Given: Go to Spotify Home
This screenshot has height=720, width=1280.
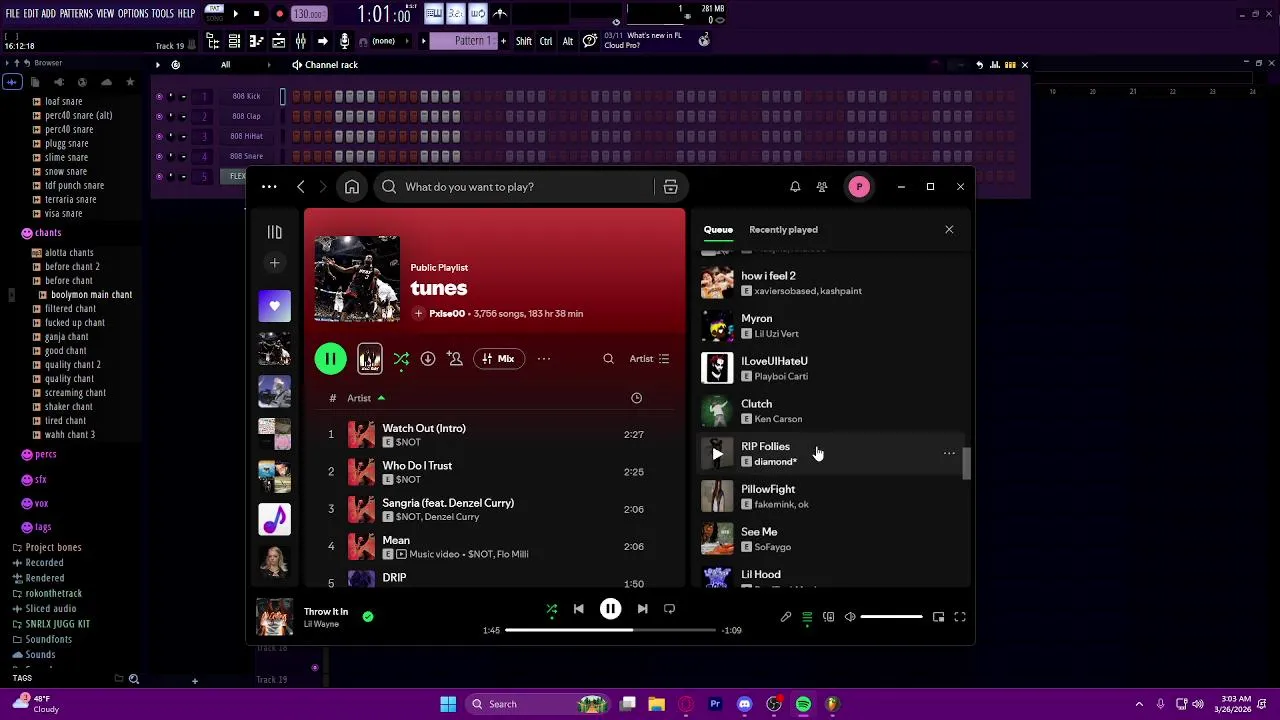Looking at the screenshot, I should [x=352, y=187].
